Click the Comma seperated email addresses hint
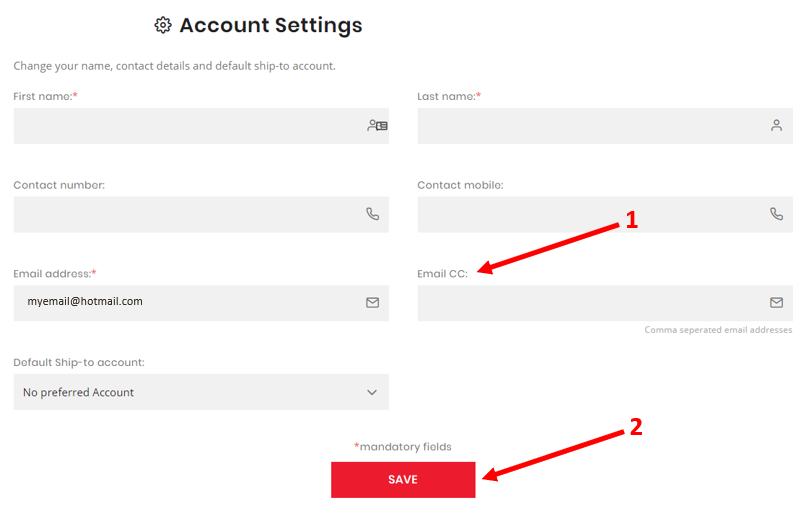Screen dimensions: 806x515 pyautogui.click(x=718, y=330)
